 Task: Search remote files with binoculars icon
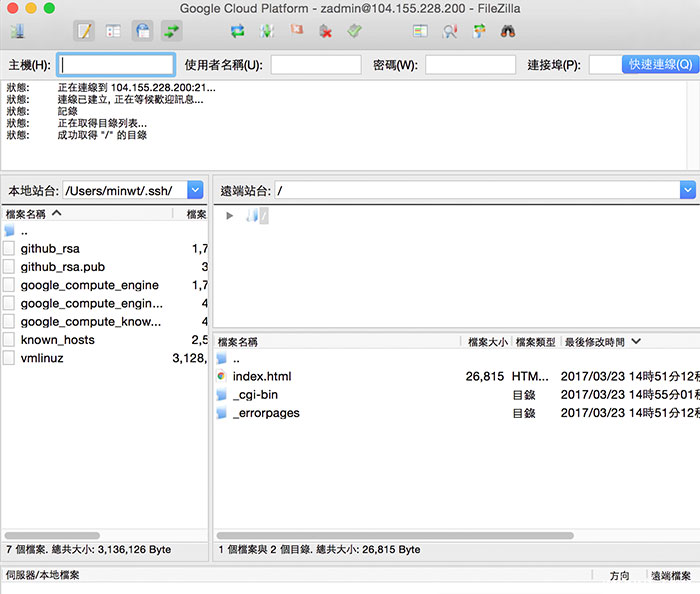click(x=508, y=31)
